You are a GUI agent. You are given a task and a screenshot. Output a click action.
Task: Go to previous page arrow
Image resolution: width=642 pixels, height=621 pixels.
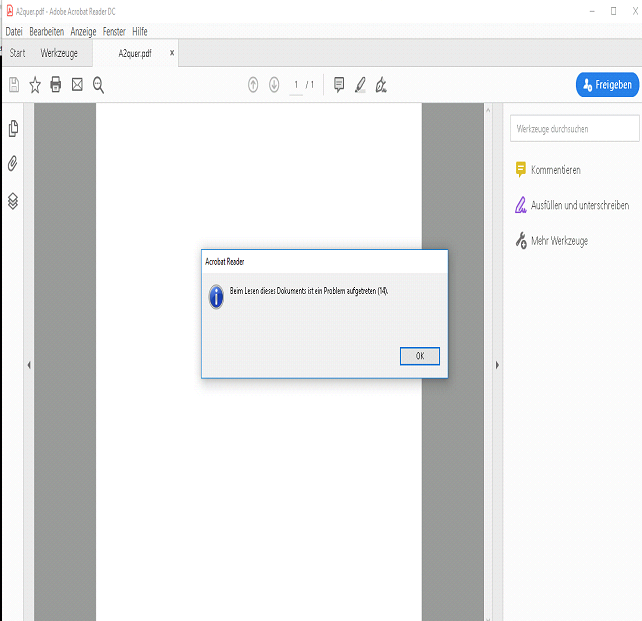253,85
